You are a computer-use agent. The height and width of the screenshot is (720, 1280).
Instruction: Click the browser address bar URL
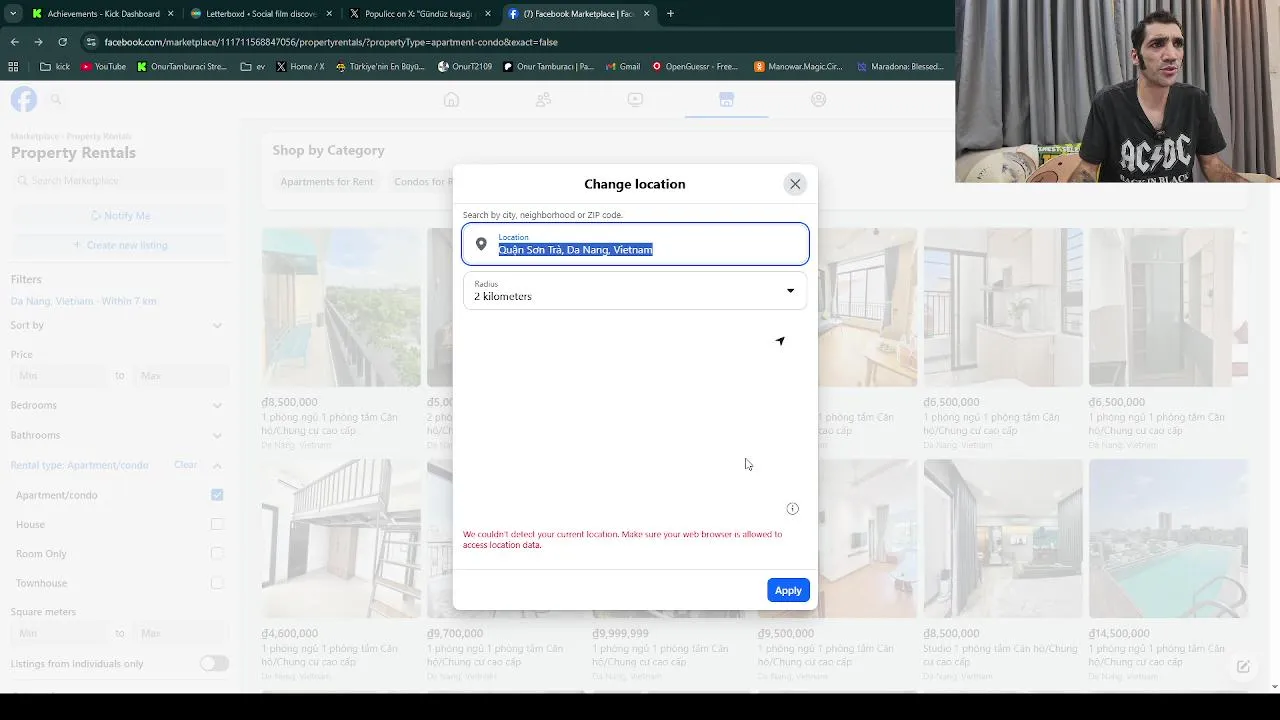(x=331, y=42)
